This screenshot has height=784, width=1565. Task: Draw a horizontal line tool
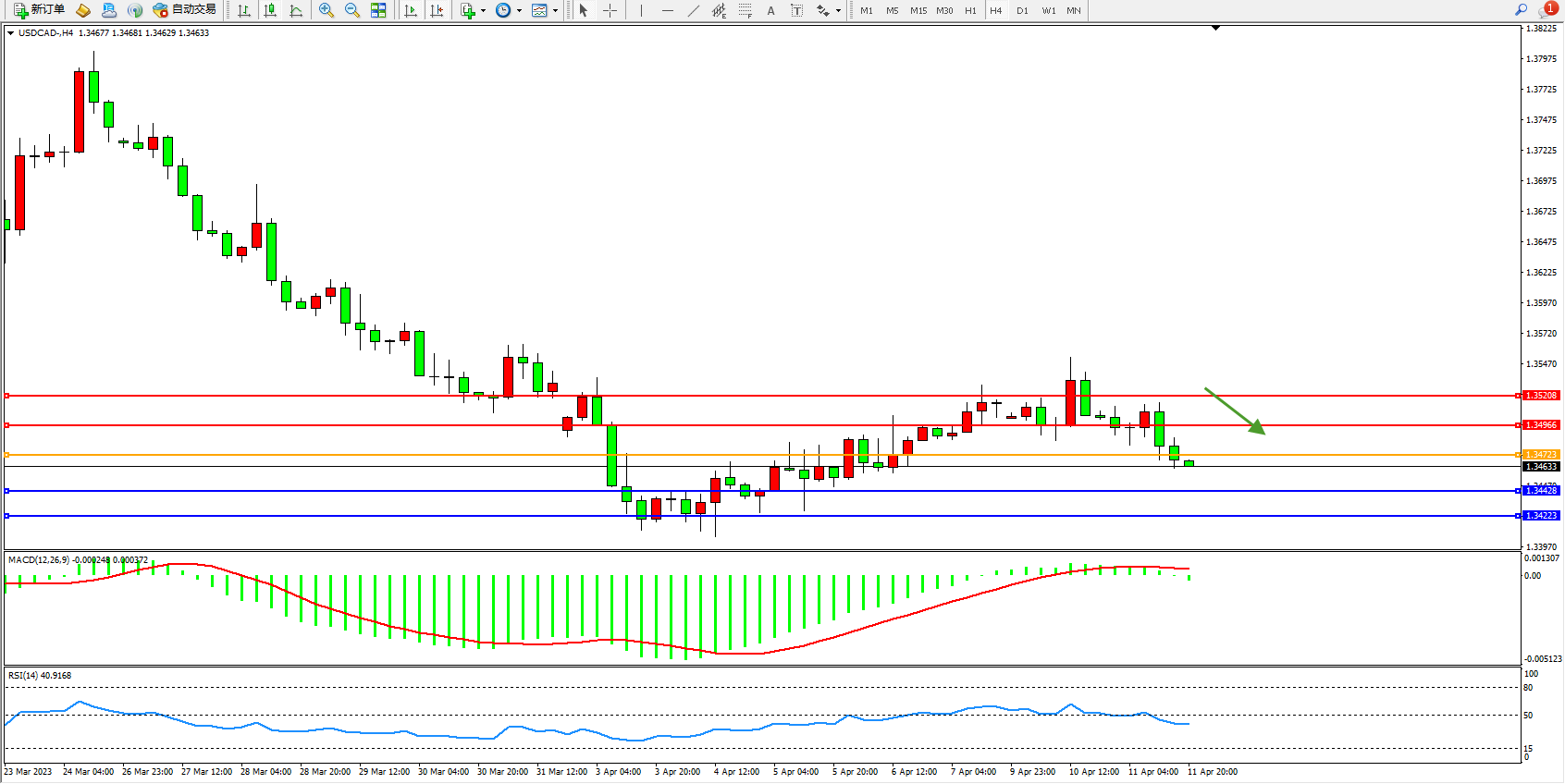coord(667,10)
